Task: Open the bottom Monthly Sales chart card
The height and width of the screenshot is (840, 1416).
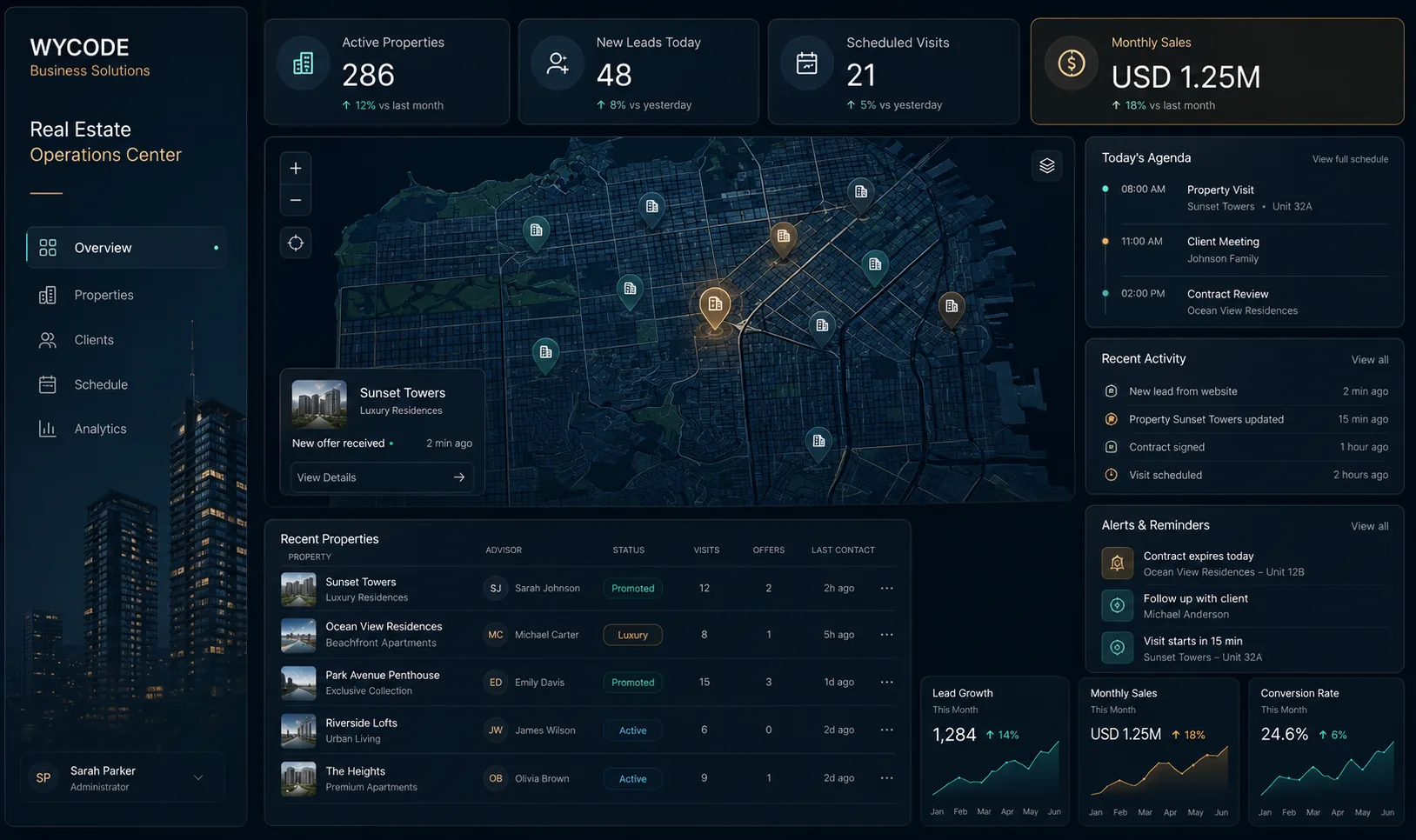Action: coord(1159,751)
